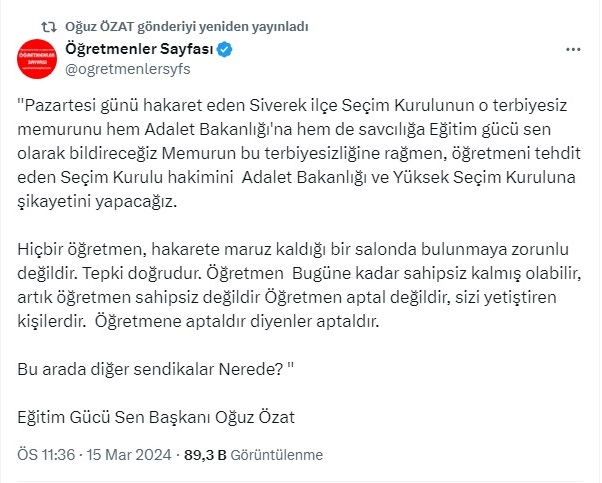Click the 89,3 B view count
Screen dimensions: 602x483
click(x=204, y=455)
